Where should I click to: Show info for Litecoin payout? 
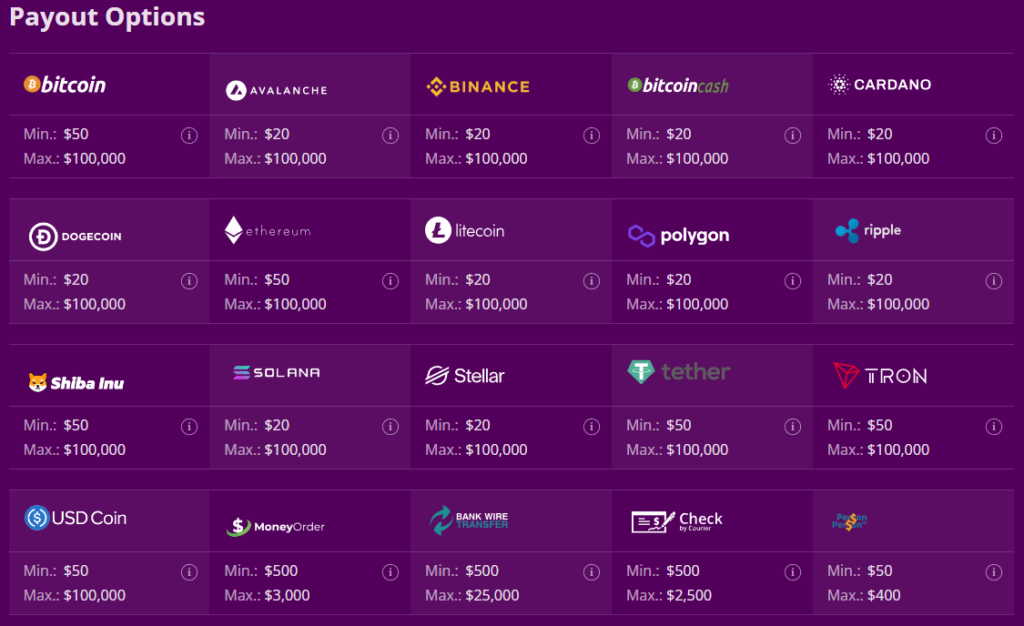(592, 281)
